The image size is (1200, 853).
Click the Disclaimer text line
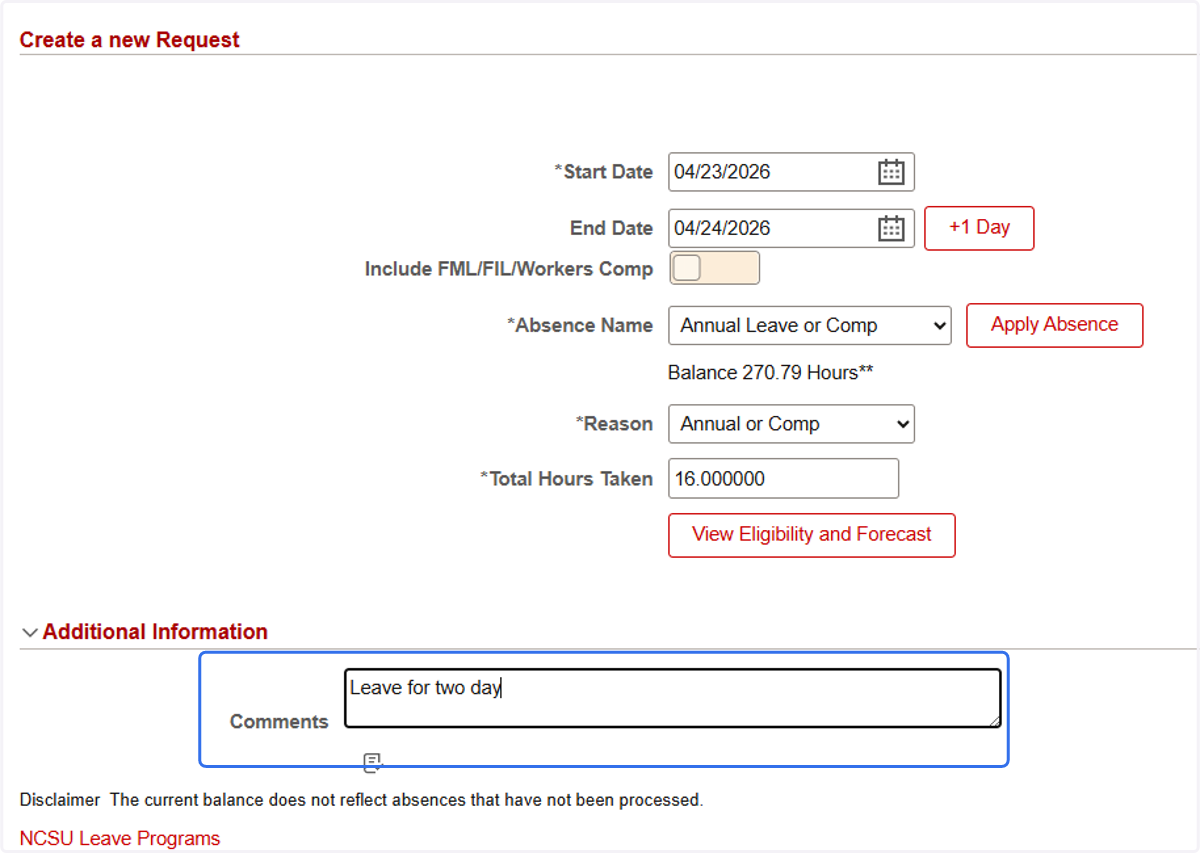coord(361,800)
